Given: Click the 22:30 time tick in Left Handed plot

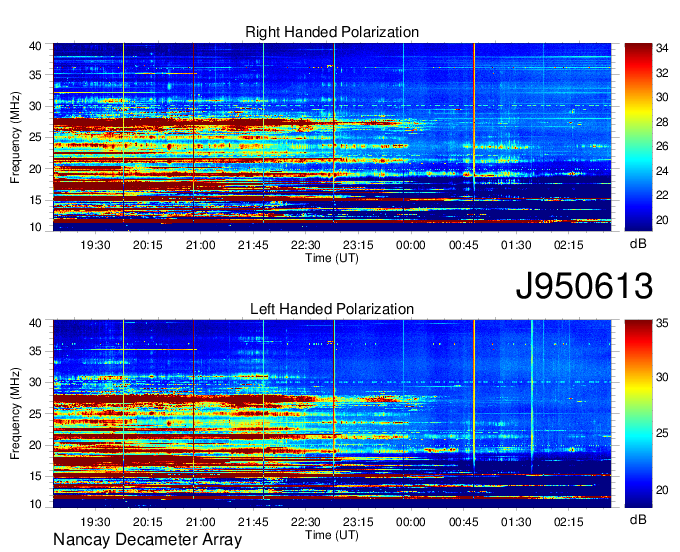Looking at the screenshot, I should pos(305,522).
